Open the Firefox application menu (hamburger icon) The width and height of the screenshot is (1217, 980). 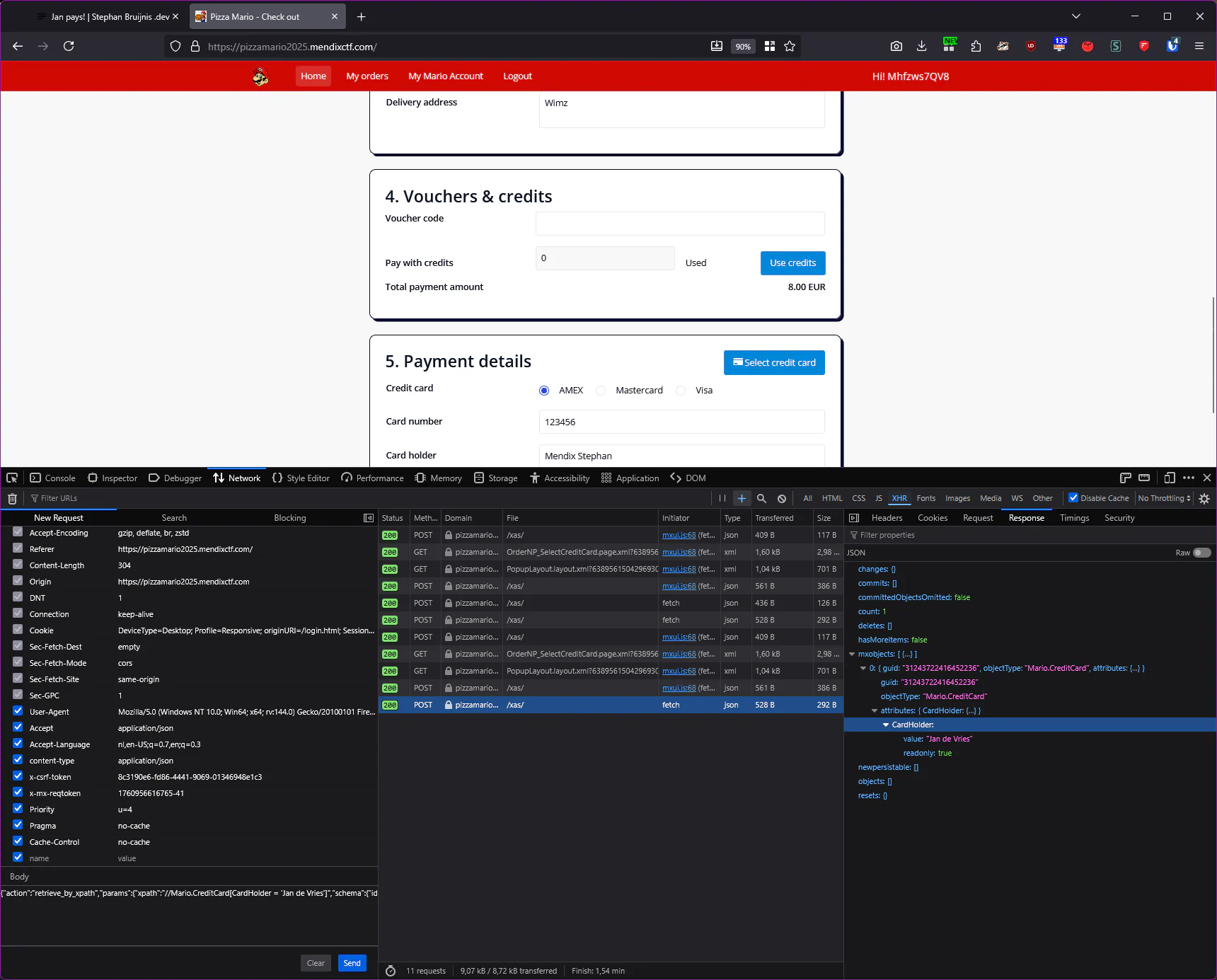(x=1199, y=45)
